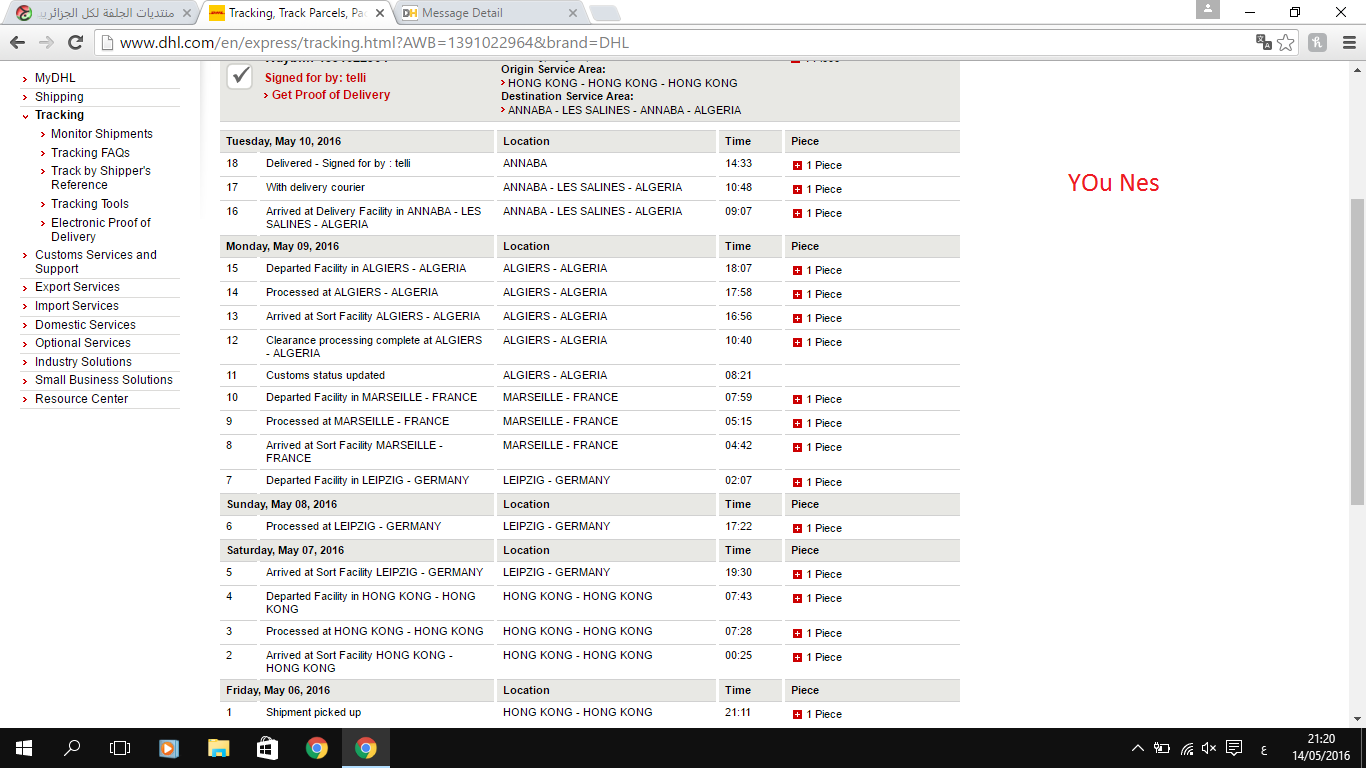Open Chrome menu with three dots

pos(1347,42)
